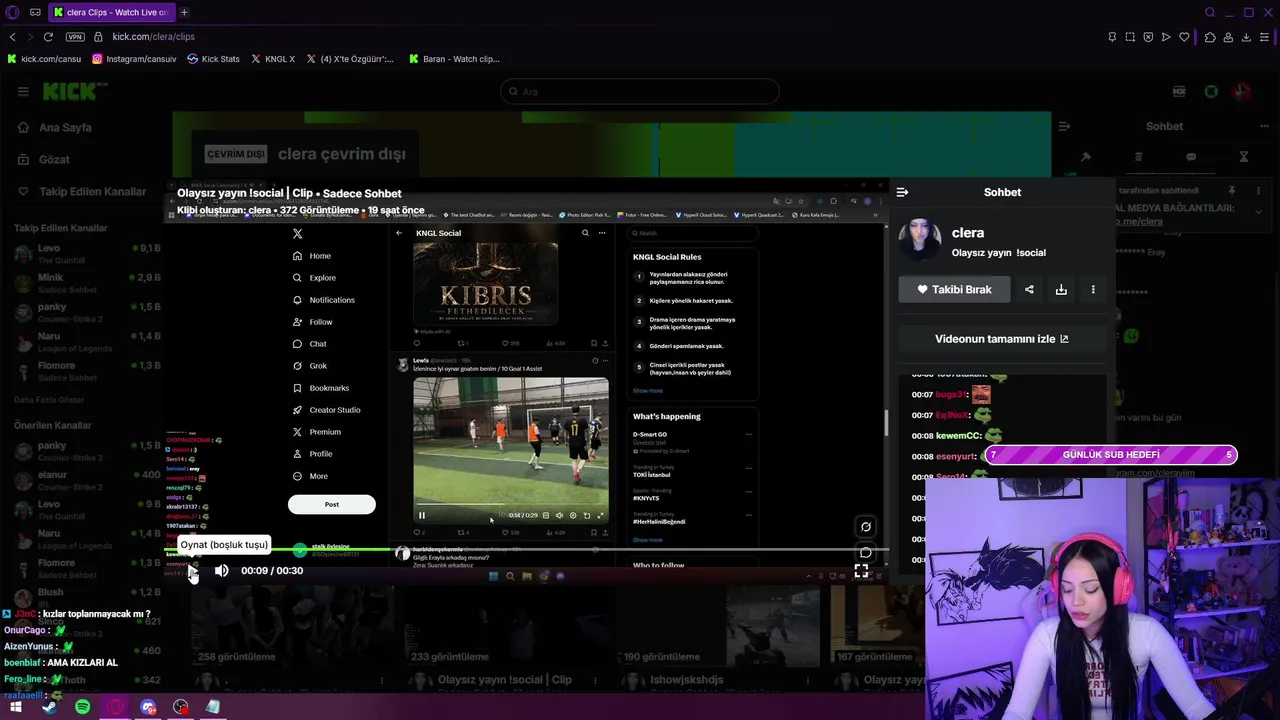
Task: Select Minik channel in followed list
Action: pos(87,283)
